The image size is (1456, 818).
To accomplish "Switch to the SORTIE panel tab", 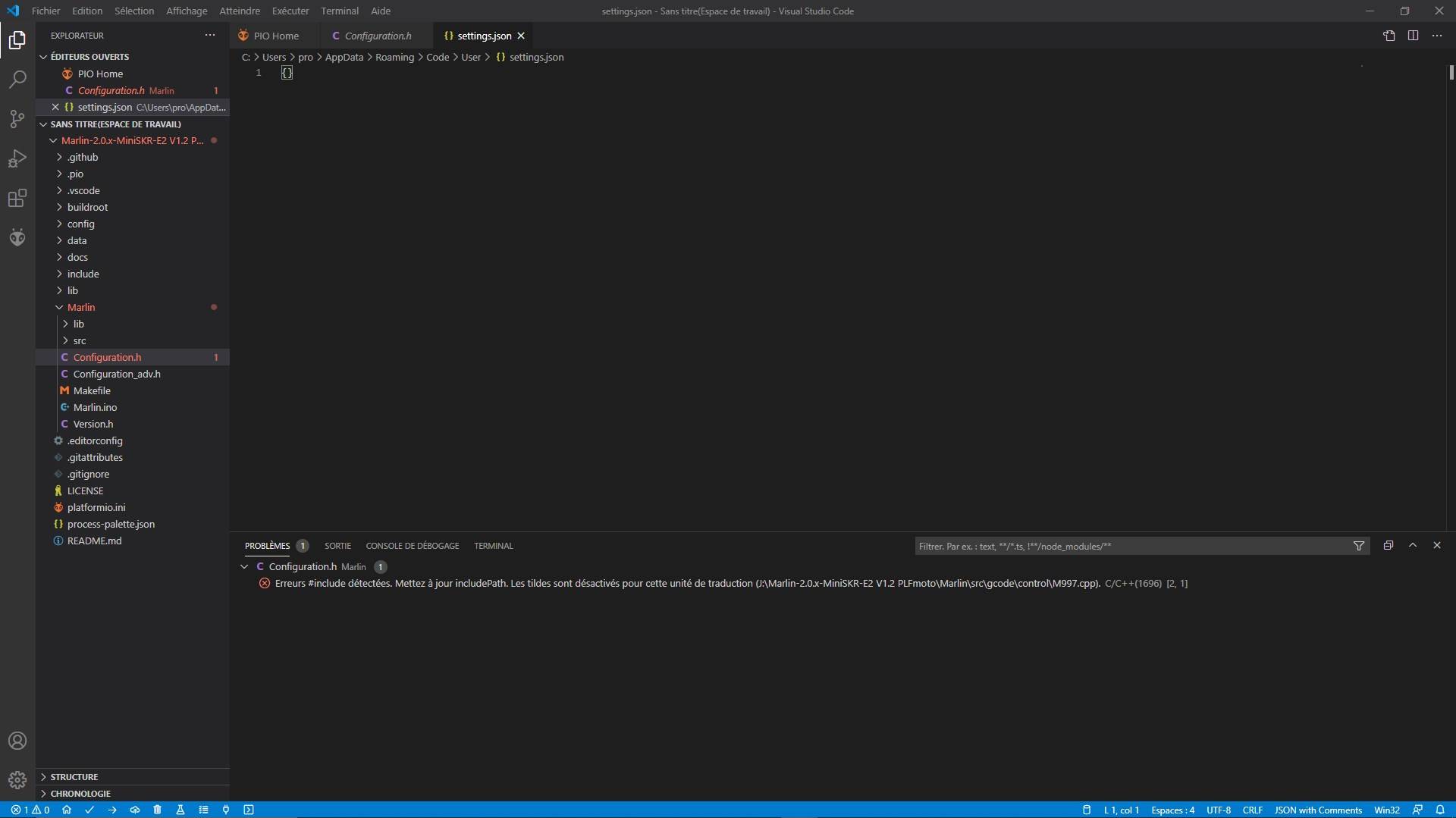I will pos(337,546).
